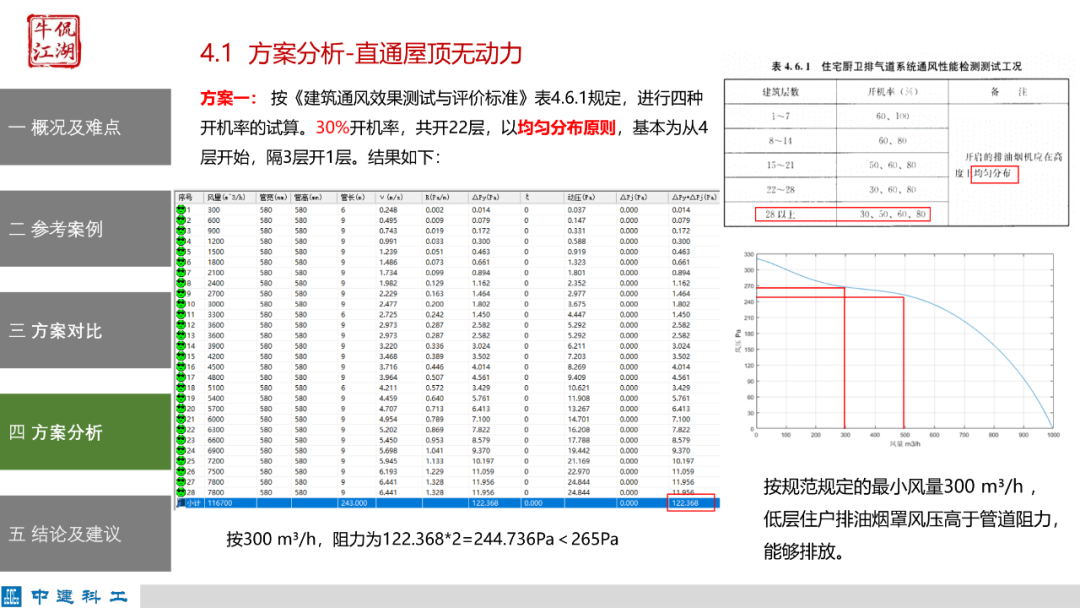Click the slide title 4.1 方案分析-直通屋顶无动力
The width and height of the screenshot is (1080, 608).
click(361, 53)
